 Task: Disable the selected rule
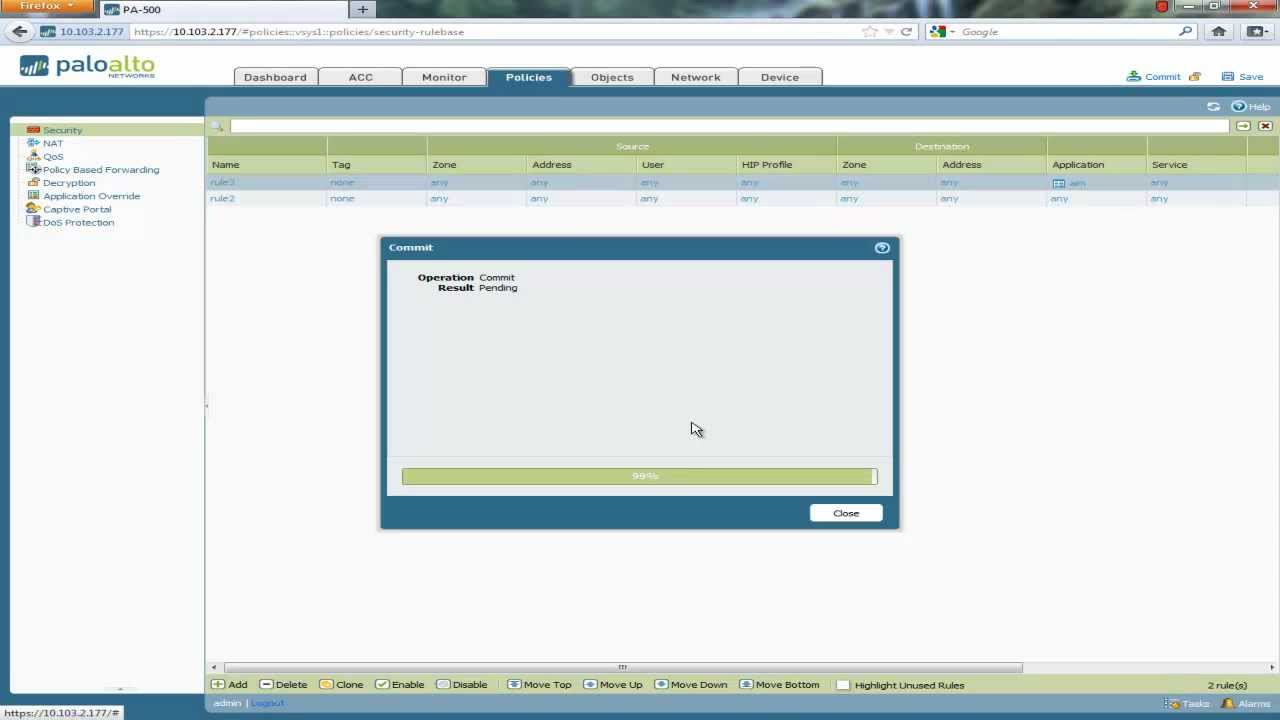pos(462,685)
